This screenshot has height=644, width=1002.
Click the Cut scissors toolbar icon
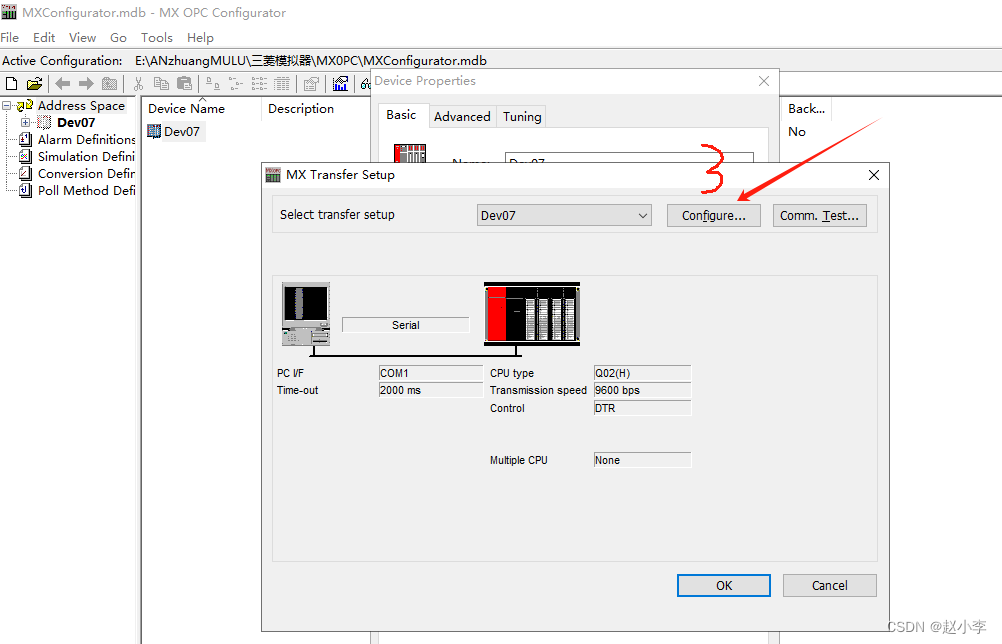[x=138, y=84]
